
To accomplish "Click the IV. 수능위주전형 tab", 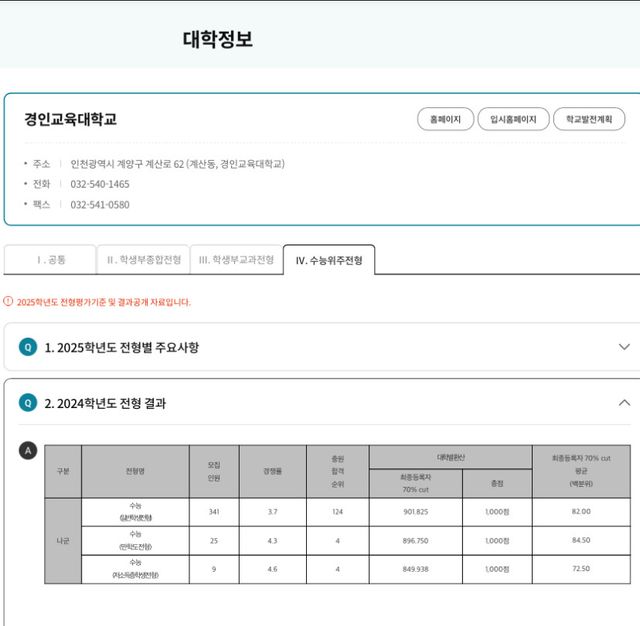I will pyautogui.click(x=329, y=260).
